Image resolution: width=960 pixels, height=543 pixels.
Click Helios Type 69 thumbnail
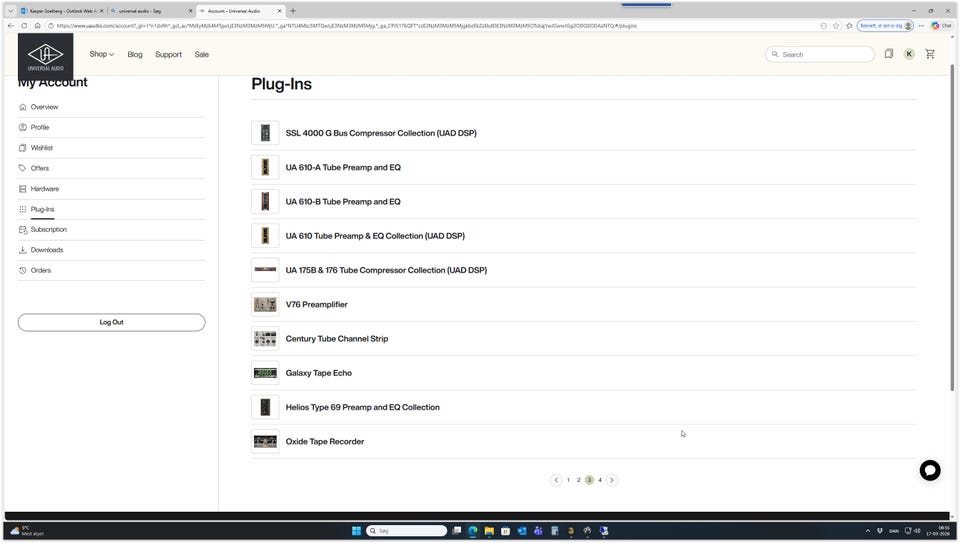coord(265,407)
